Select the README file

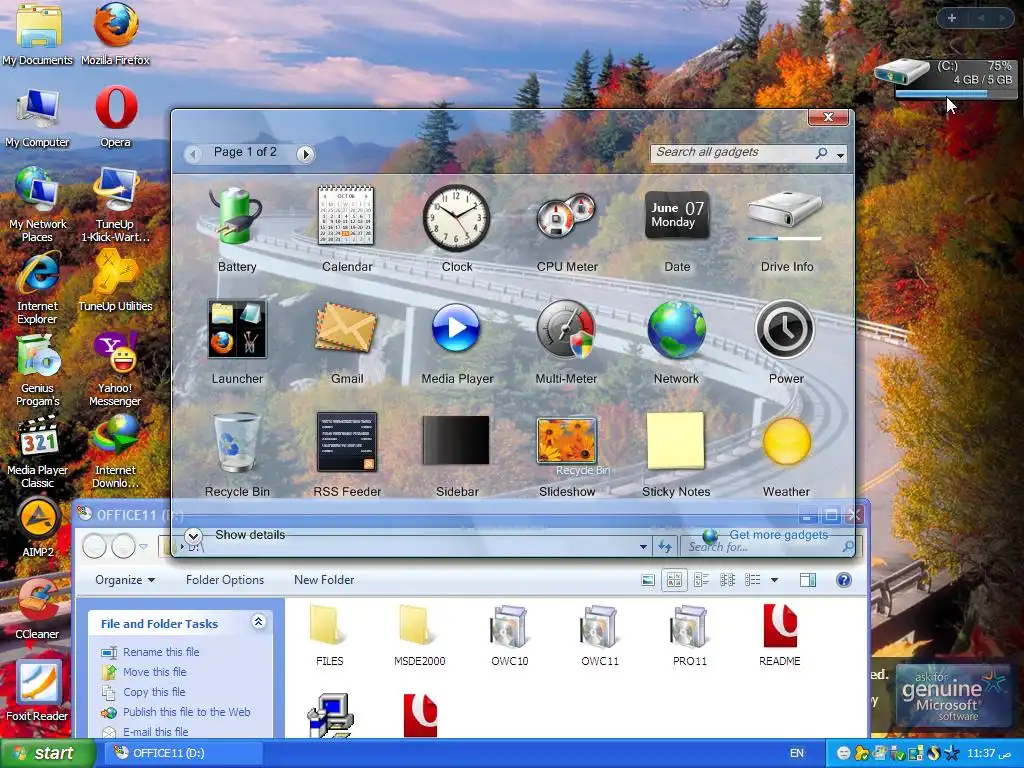pyautogui.click(x=780, y=636)
